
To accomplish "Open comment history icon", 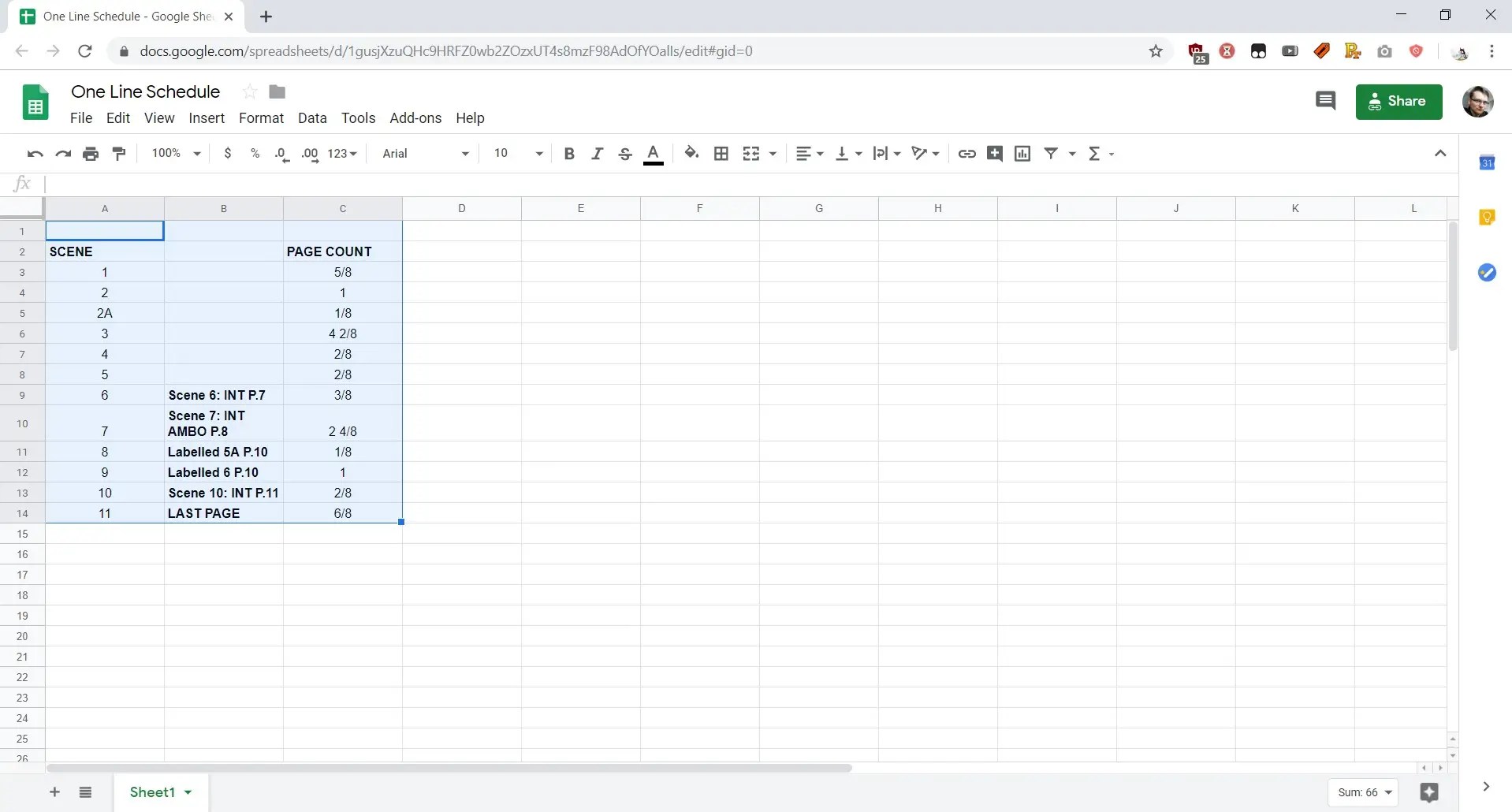I will pyautogui.click(x=1325, y=101).
